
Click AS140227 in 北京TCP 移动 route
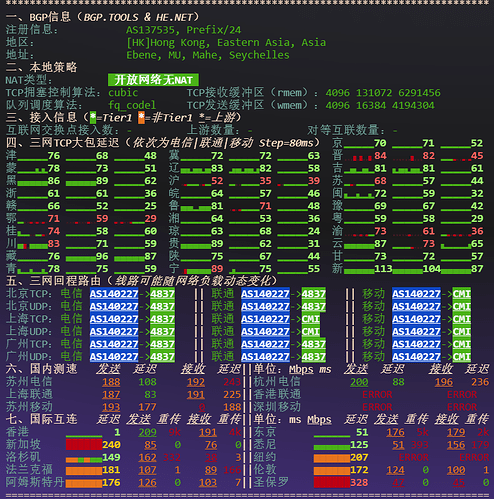point(416,294)
